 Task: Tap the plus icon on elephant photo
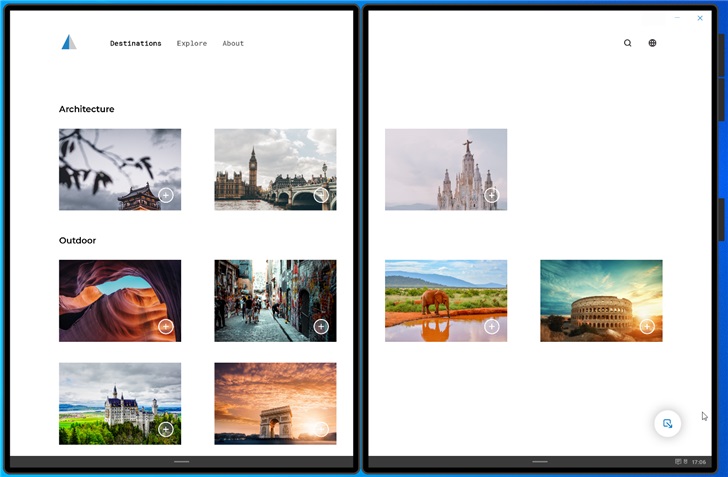click(x=492, y=326)
